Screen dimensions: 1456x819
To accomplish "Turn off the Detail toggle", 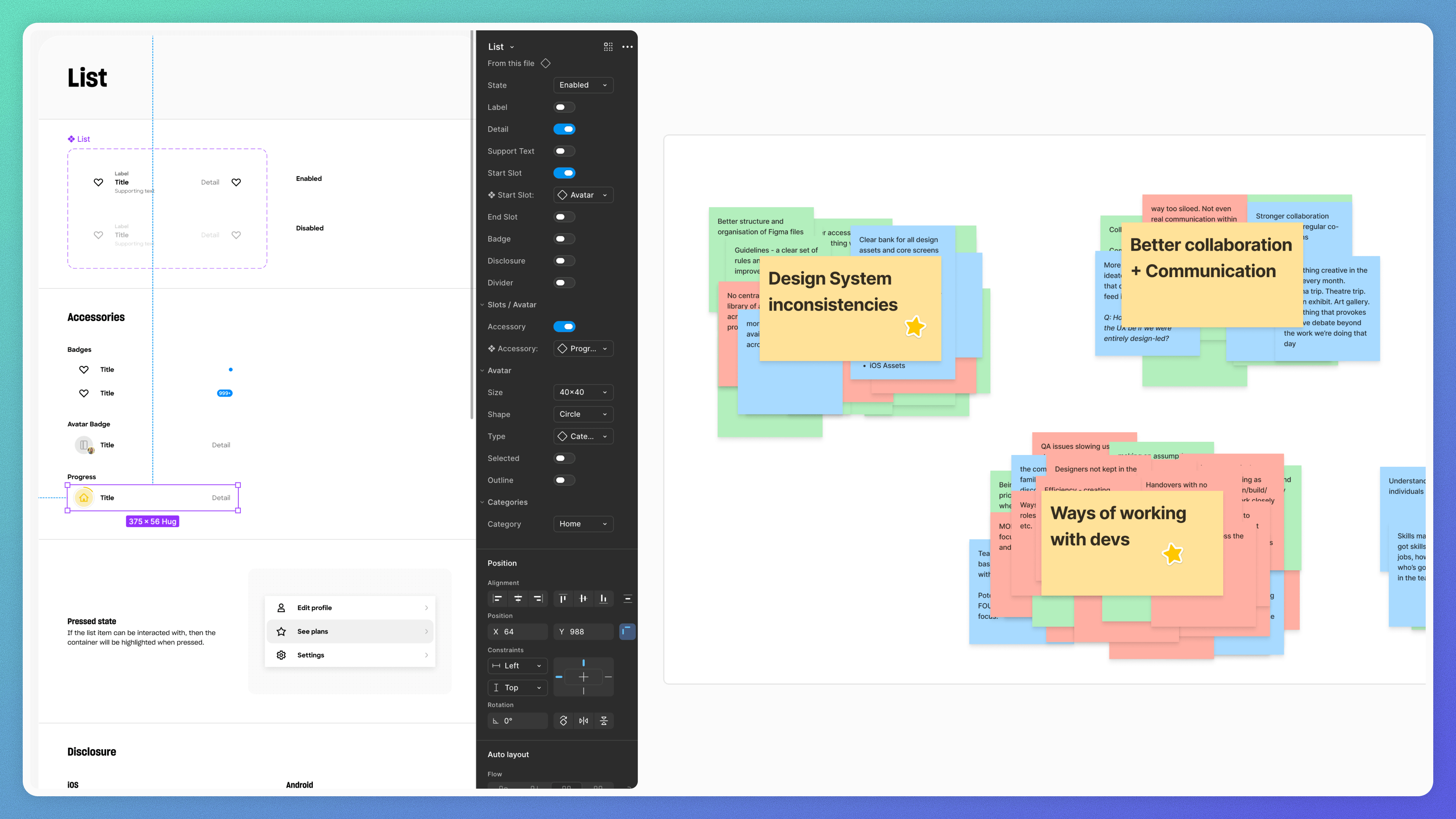I will pos(564,129).
